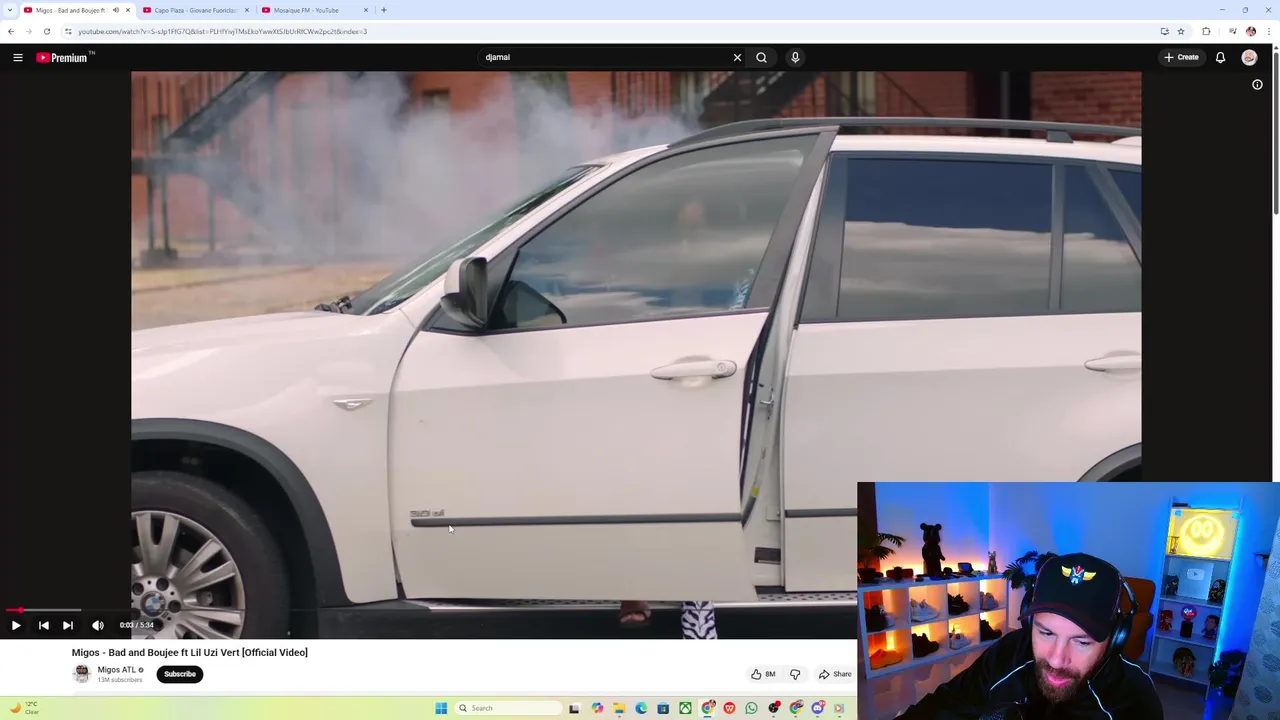The image size is (1280, 720).
Task: Reload the current page
Action: coord(46,31)
